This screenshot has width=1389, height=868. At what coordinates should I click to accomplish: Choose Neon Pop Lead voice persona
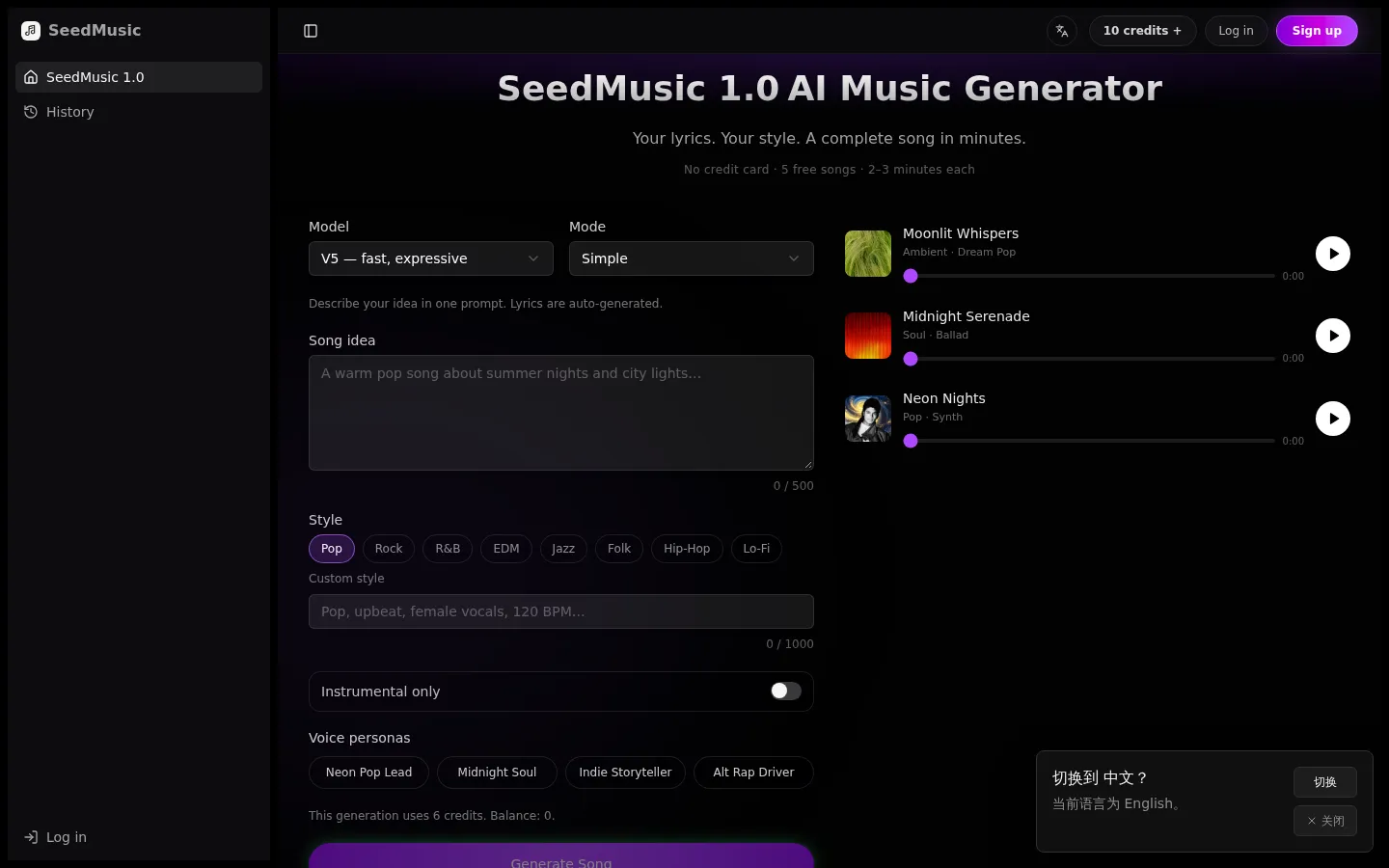(x=368, y=773)
